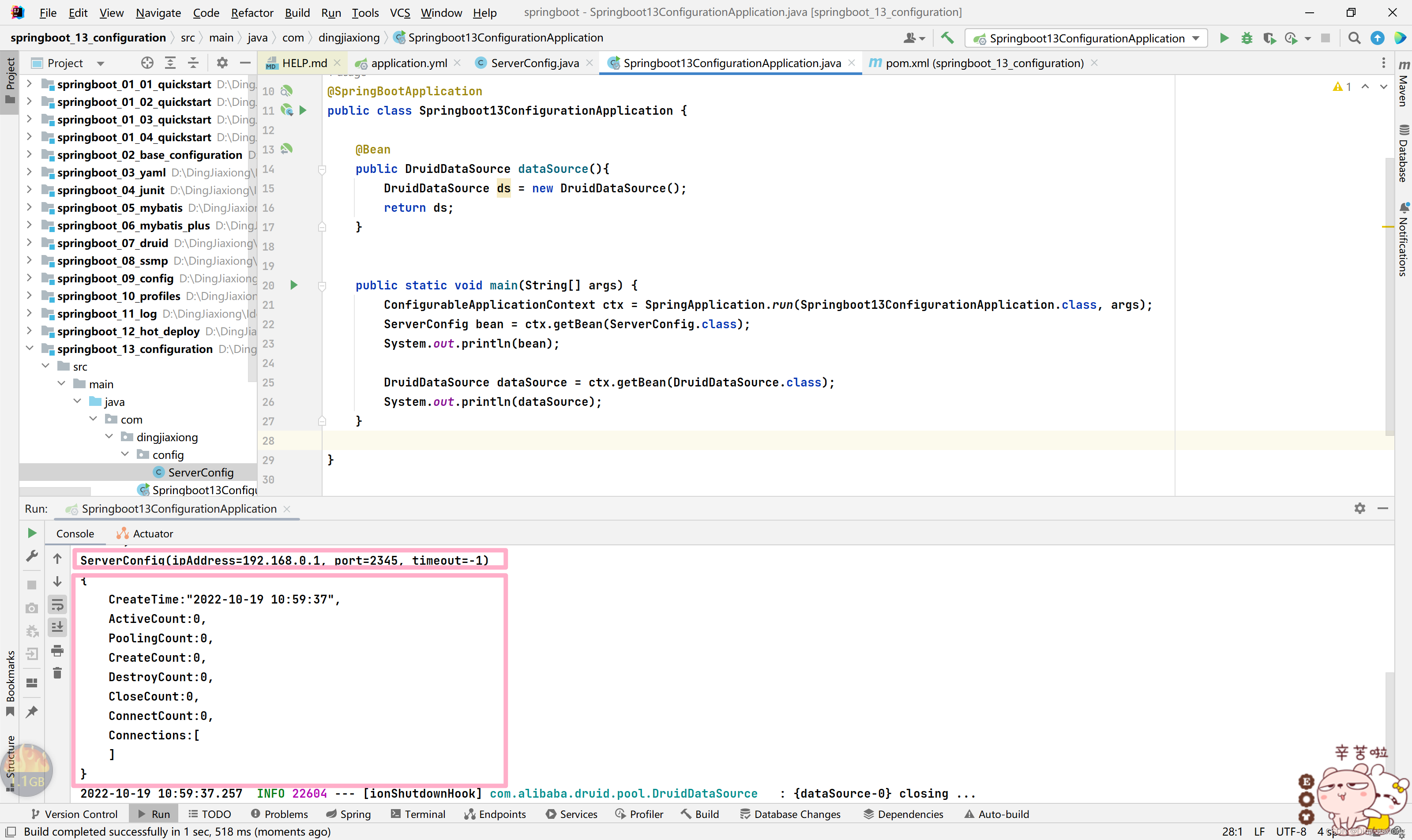This screenshot has height=840, width=1412.
Task: Click UTF-8 encoding in status bar
Action: coord(1291,832)
